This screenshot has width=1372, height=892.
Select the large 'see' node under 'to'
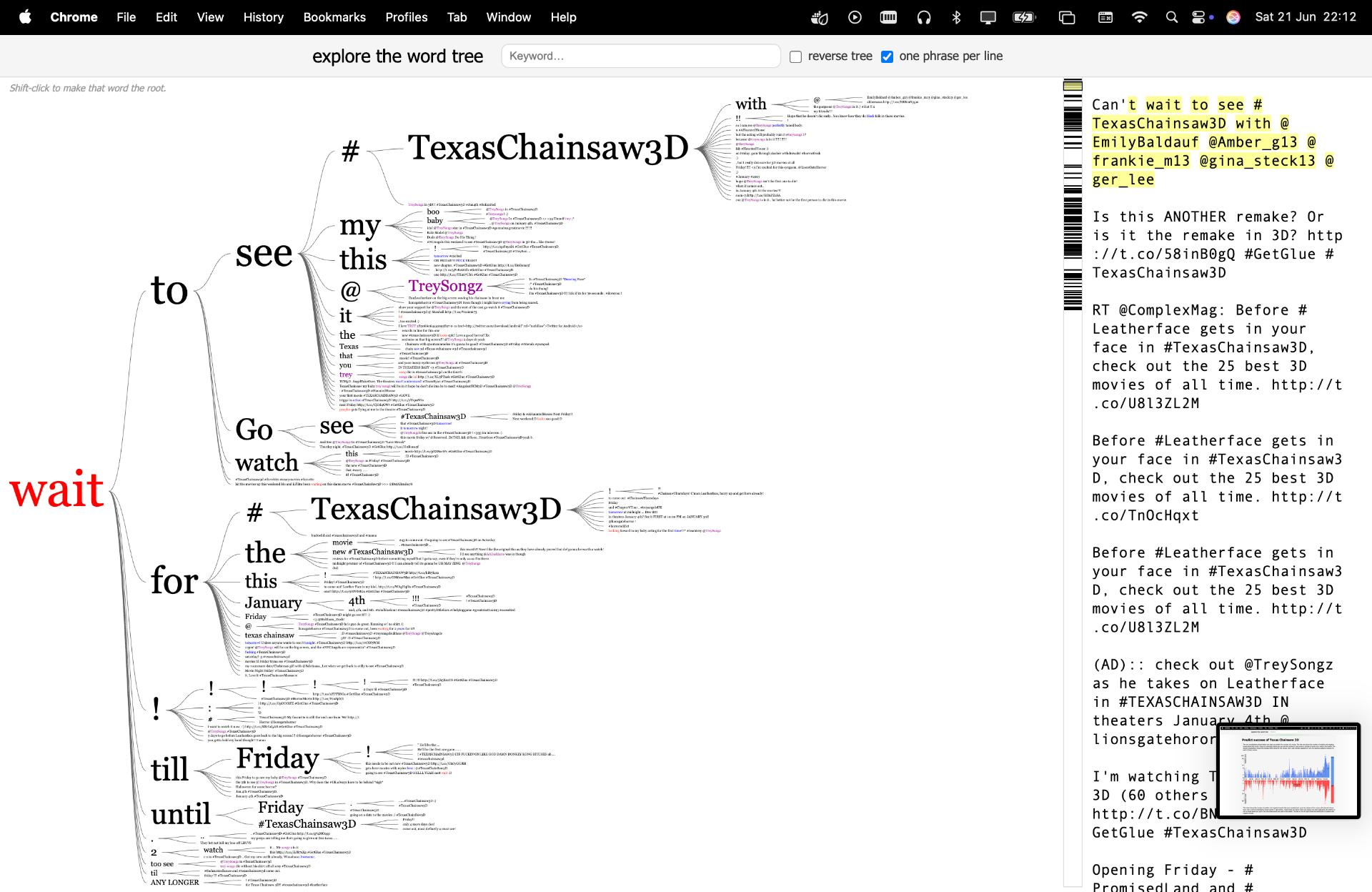[x=264, y=254]
